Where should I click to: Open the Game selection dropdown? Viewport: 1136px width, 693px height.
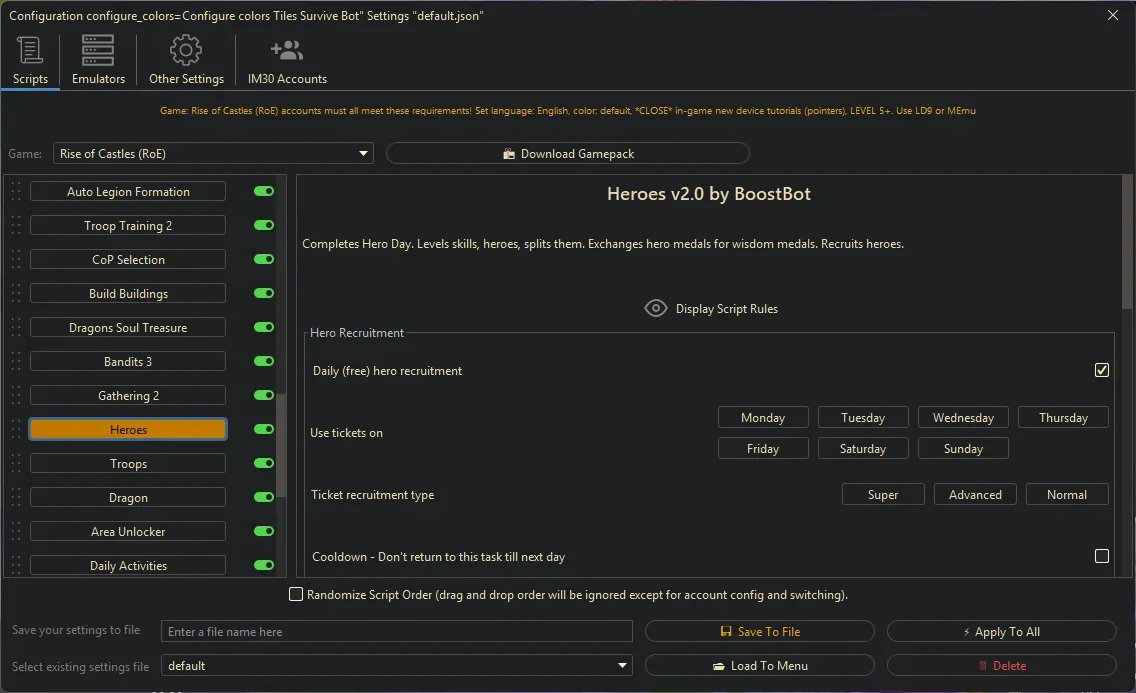213,154
